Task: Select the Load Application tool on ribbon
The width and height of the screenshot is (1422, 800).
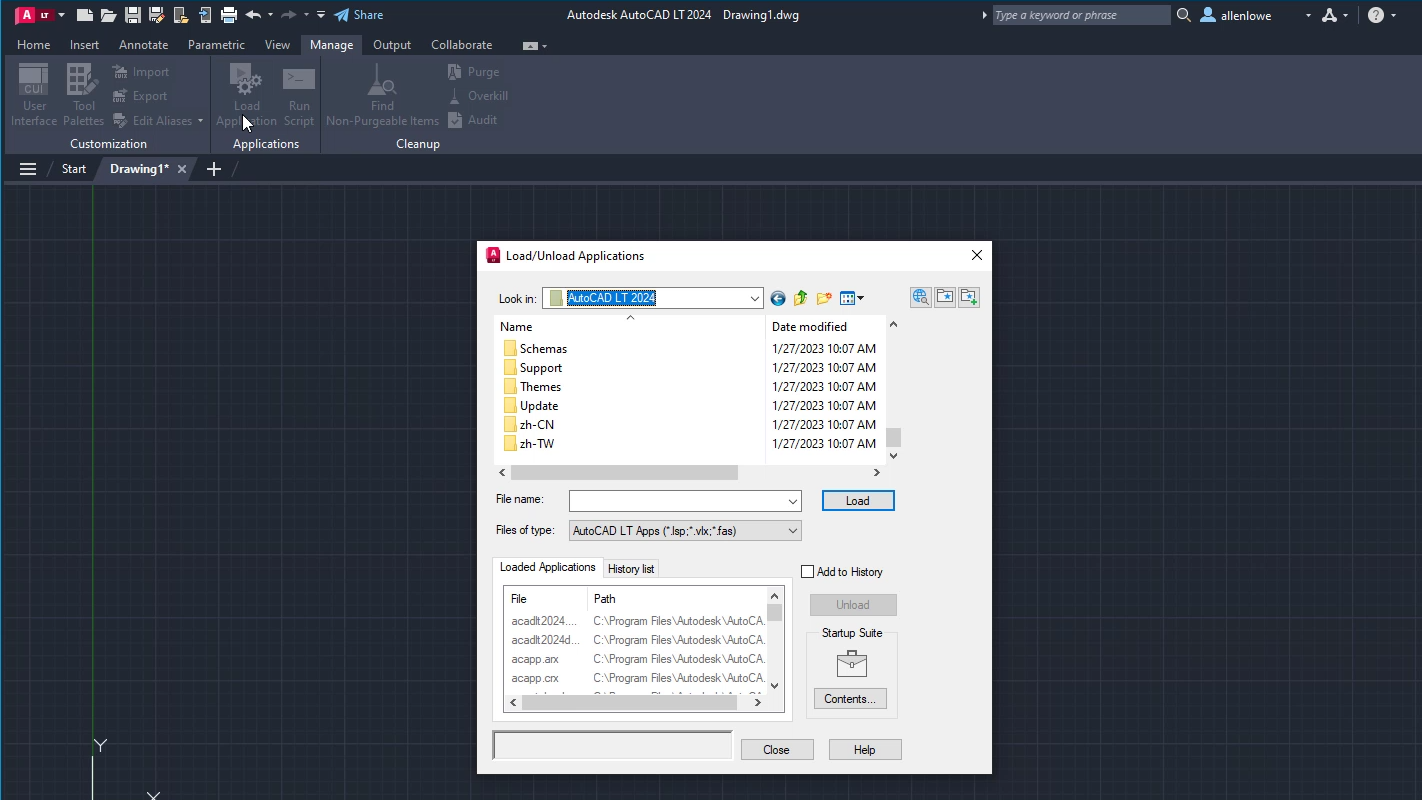Action: click(x=246, y=93)
